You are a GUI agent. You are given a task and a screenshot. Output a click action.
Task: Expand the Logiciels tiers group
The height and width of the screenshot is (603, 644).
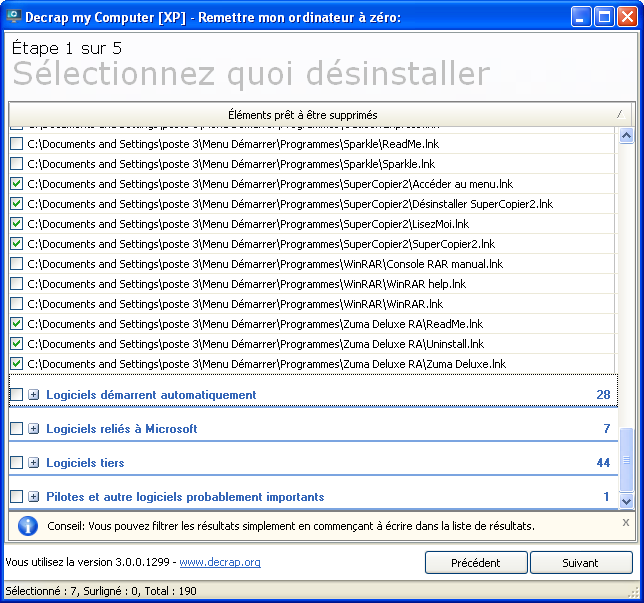34,463
